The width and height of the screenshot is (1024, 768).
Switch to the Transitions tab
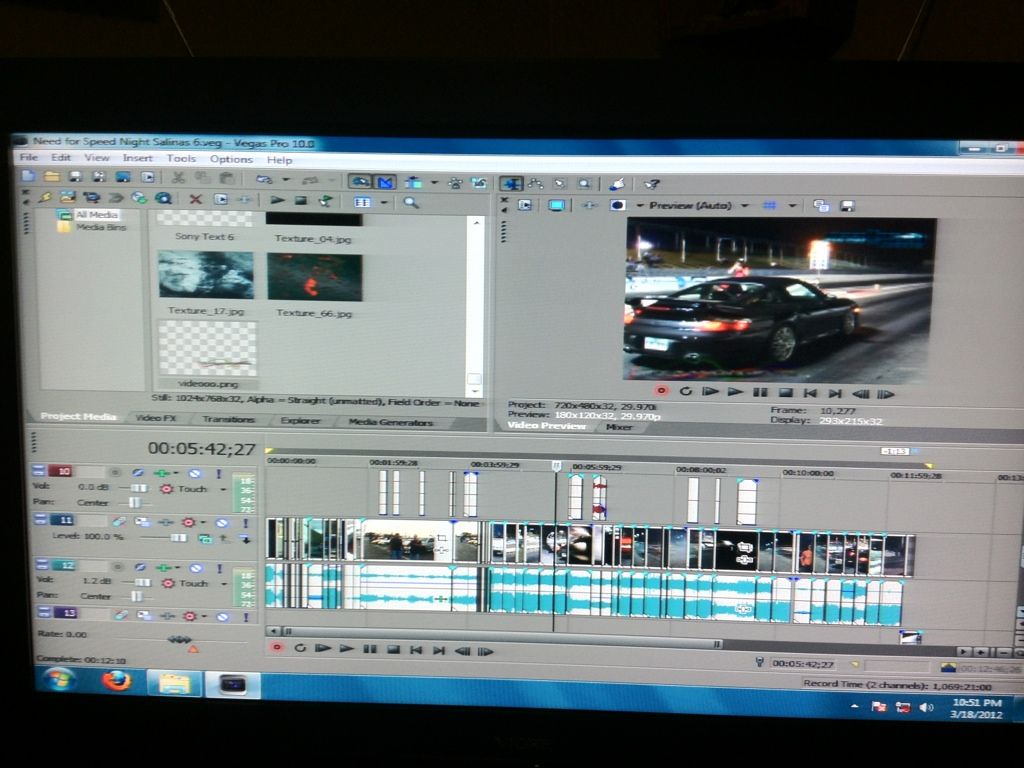pos(228,419)
